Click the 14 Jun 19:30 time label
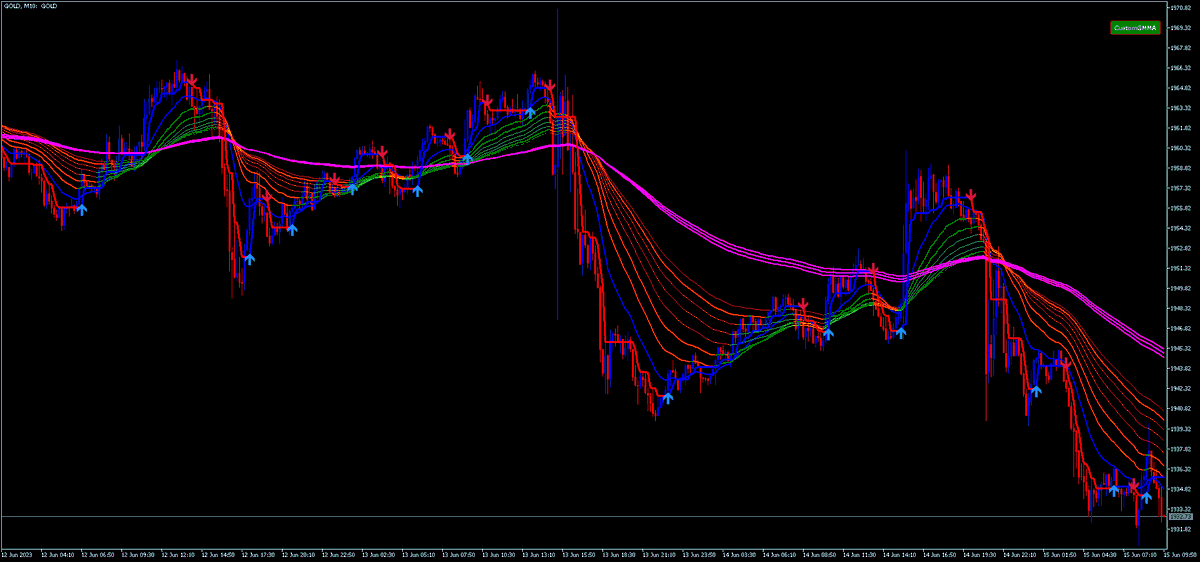The image size is (1200, 562). point(979,553)
